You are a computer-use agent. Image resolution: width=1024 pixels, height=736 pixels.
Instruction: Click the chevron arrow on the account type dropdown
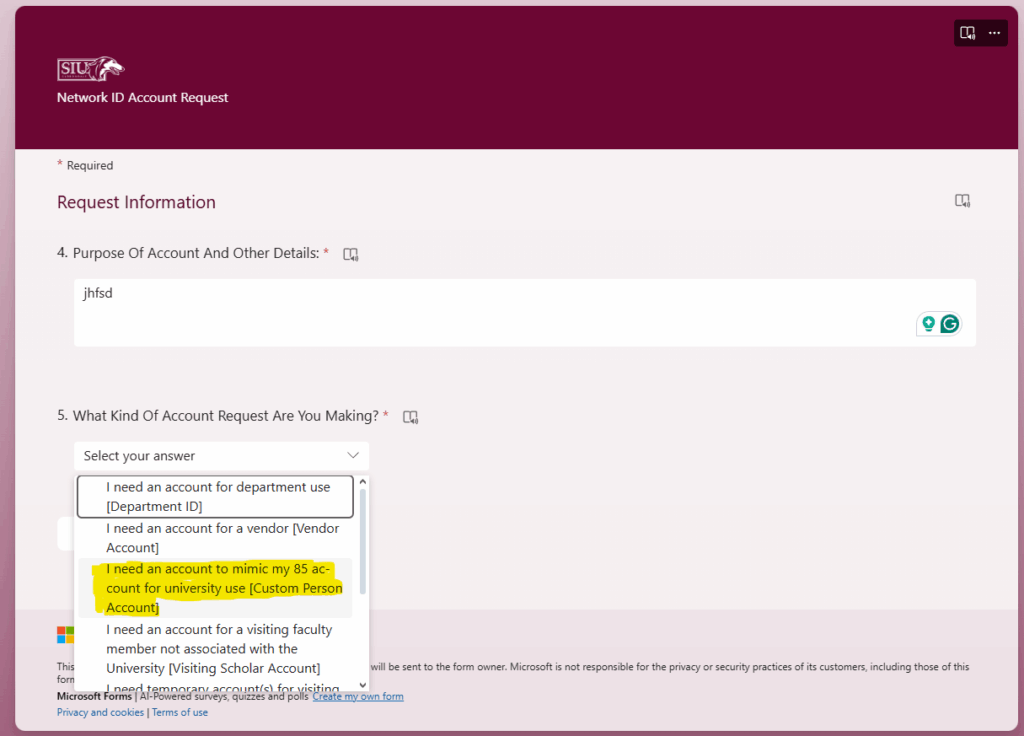[353, 456]
